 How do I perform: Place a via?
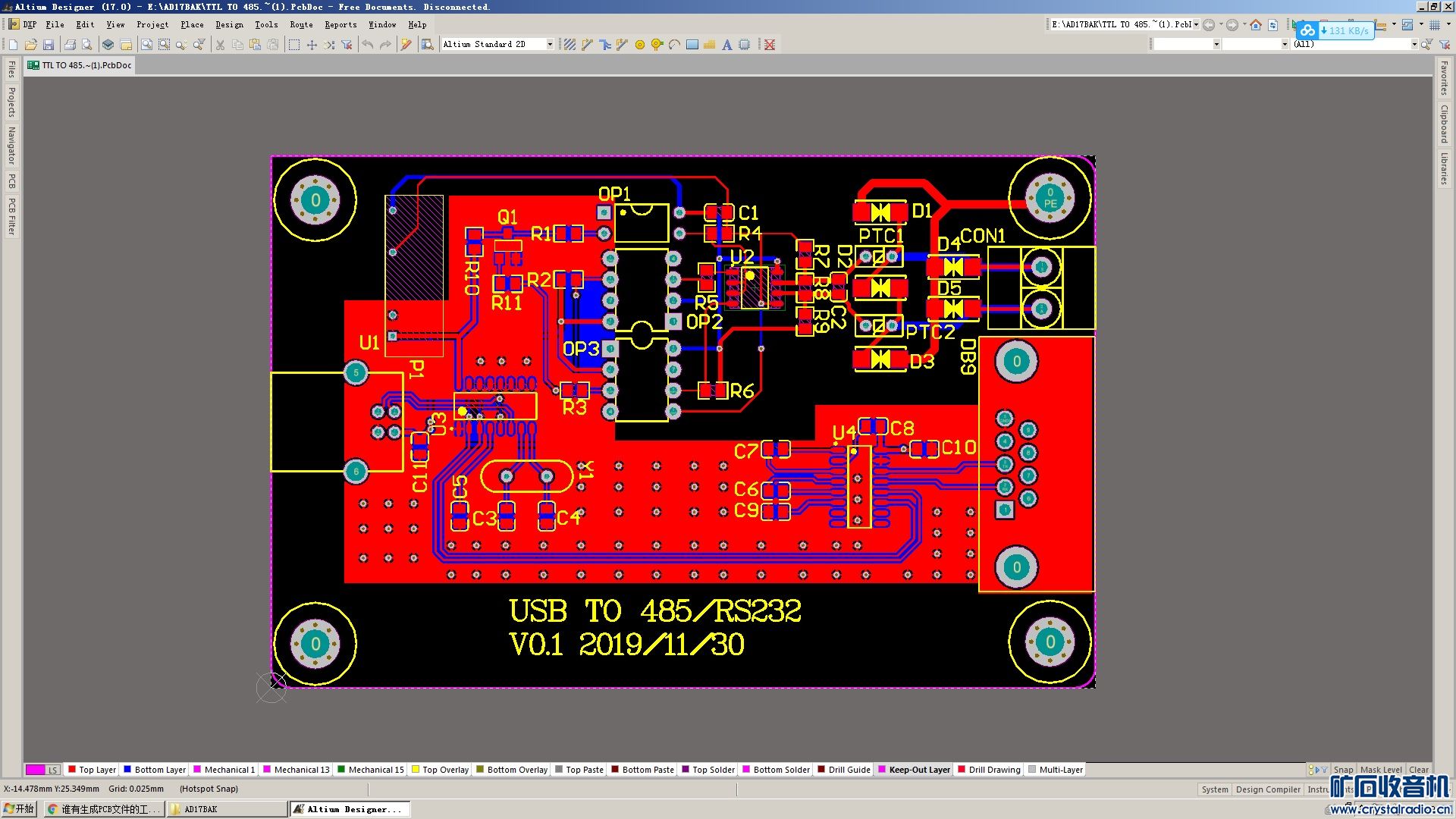click(x=657, y=45)
